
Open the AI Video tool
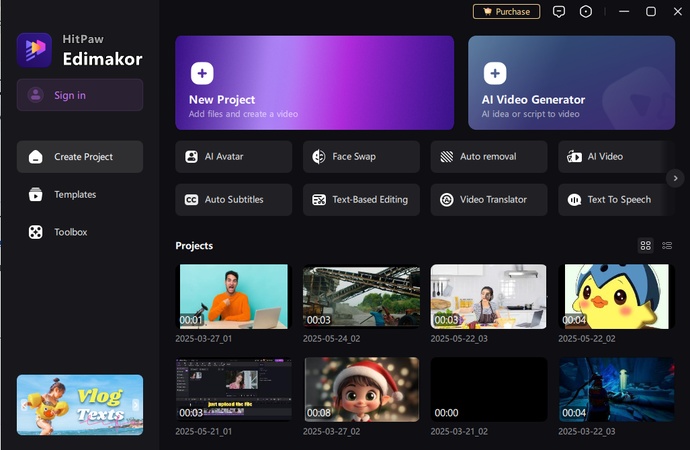click(614, 157)
